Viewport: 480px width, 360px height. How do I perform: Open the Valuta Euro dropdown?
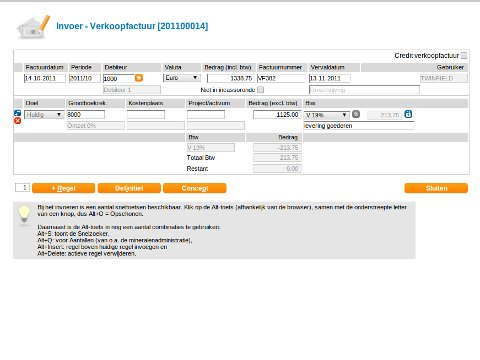(182, 78)
